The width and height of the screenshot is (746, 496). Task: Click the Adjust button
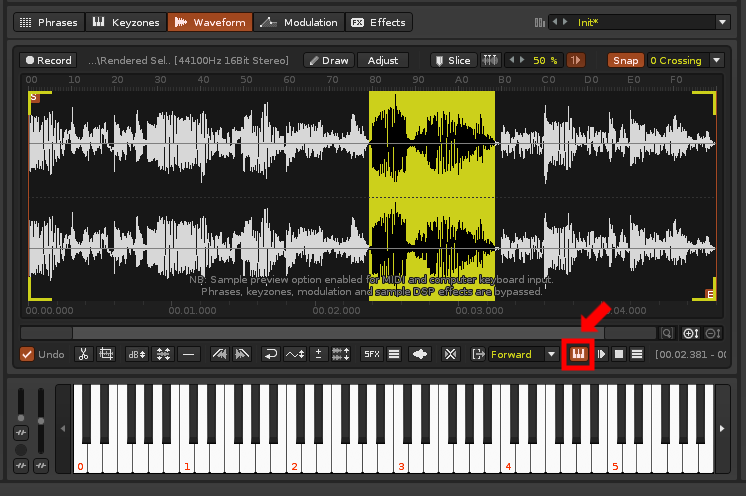point(383,60)
